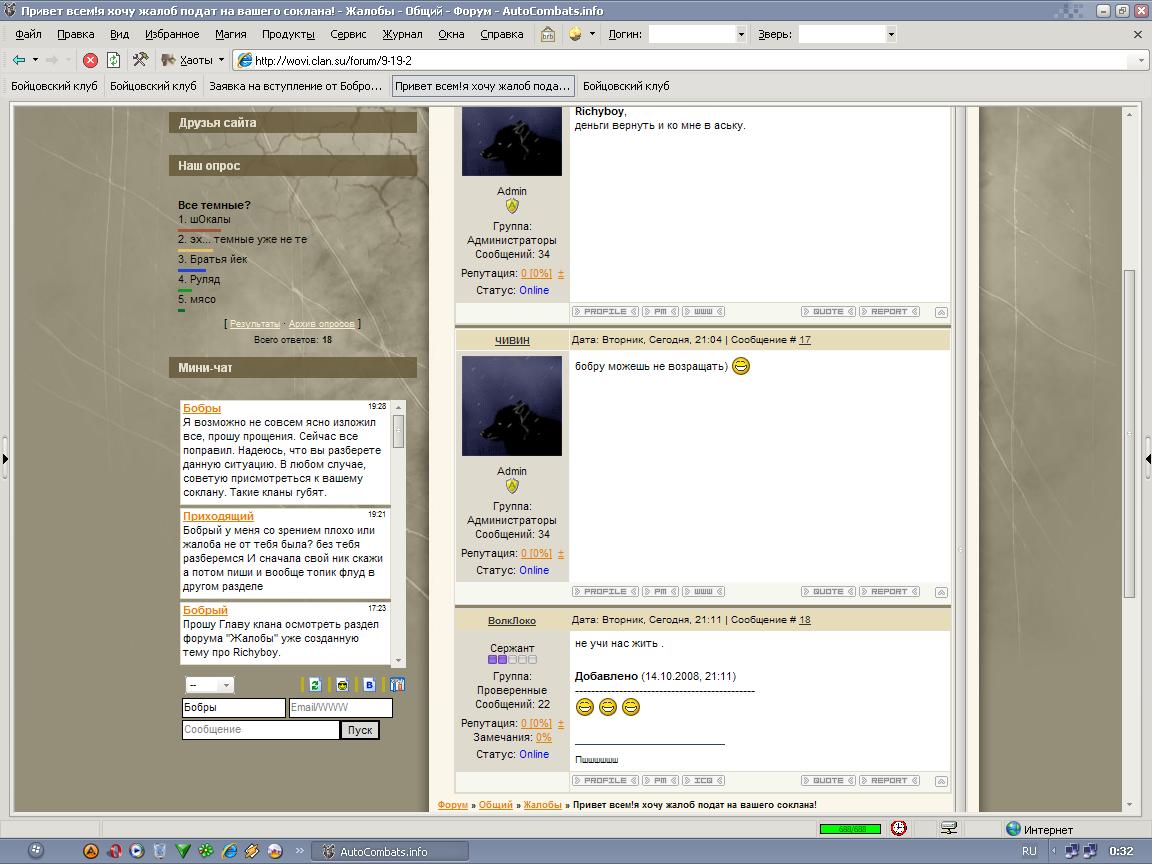Switch to the 'Привет всем!я хочу жалоб пода…' tab

483,86
